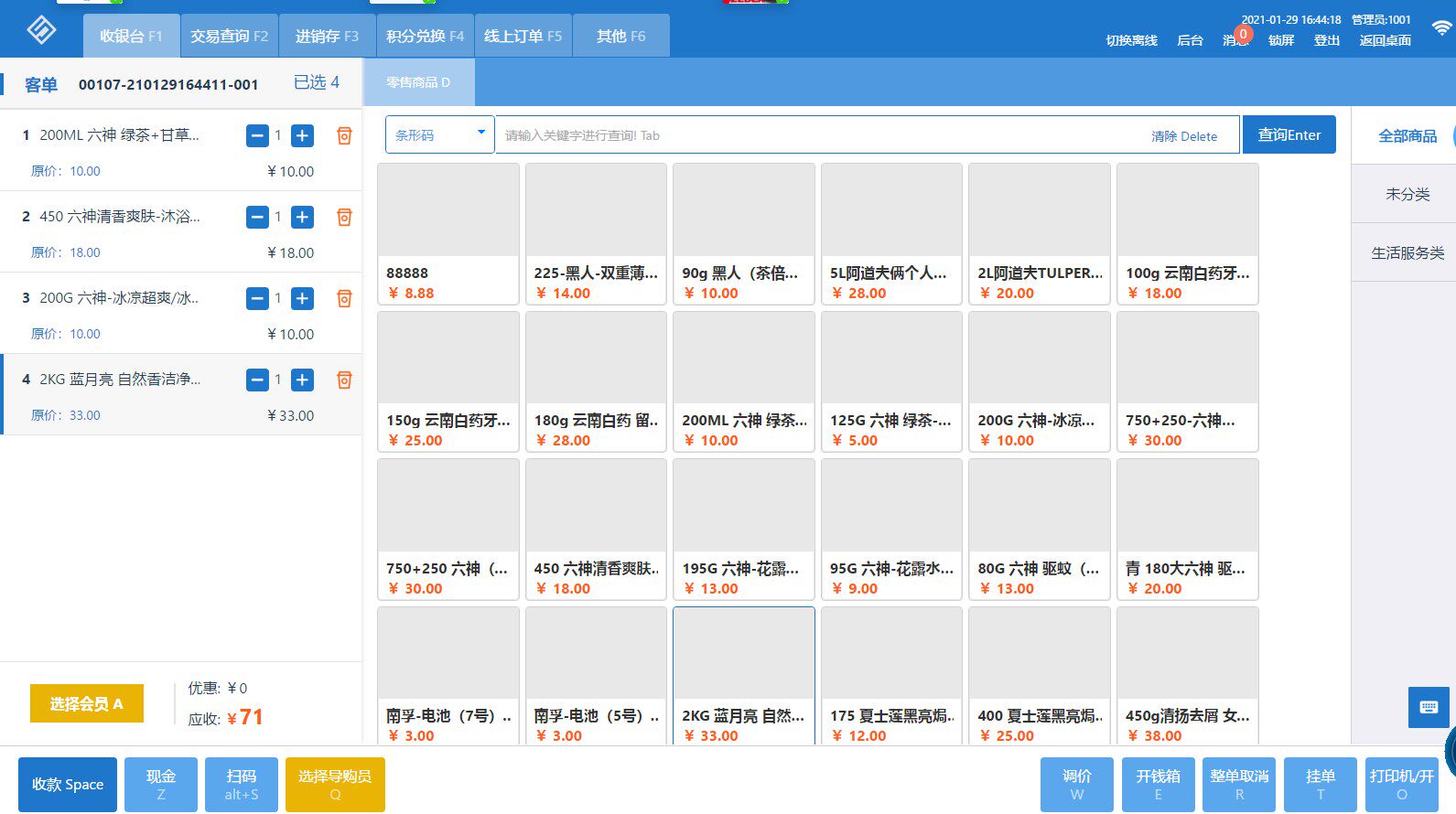Delete 200G 六神-冰凉超爽 item from cart
1456x814 pixels.
[x=344, y=298]
